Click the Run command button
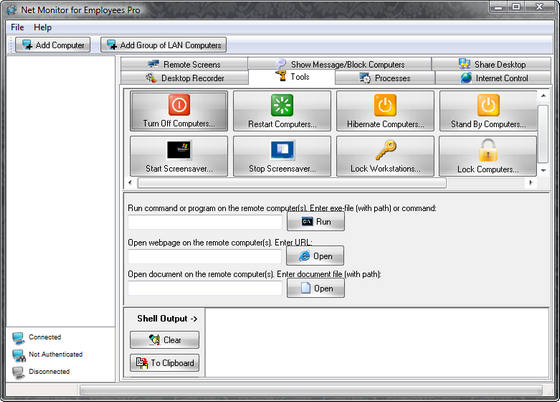560x402 pixels. click(x=316, y=222)
